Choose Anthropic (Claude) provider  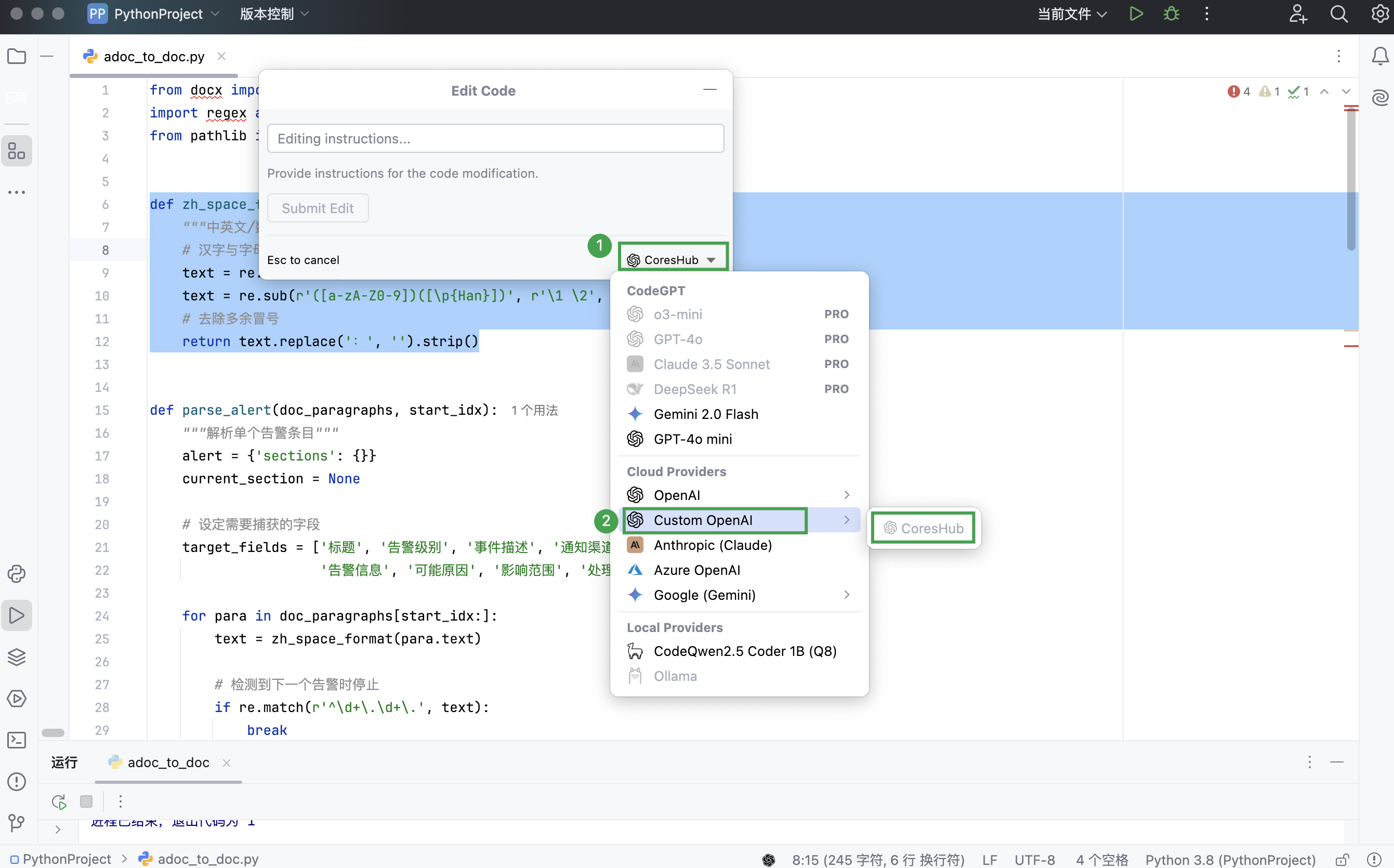click(739, 545)
